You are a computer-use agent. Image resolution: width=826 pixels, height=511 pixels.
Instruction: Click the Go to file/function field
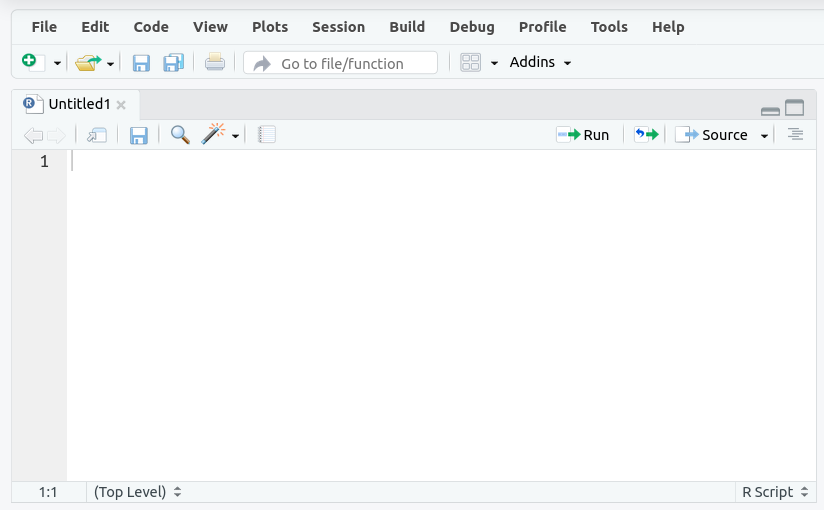pos(341,63)
